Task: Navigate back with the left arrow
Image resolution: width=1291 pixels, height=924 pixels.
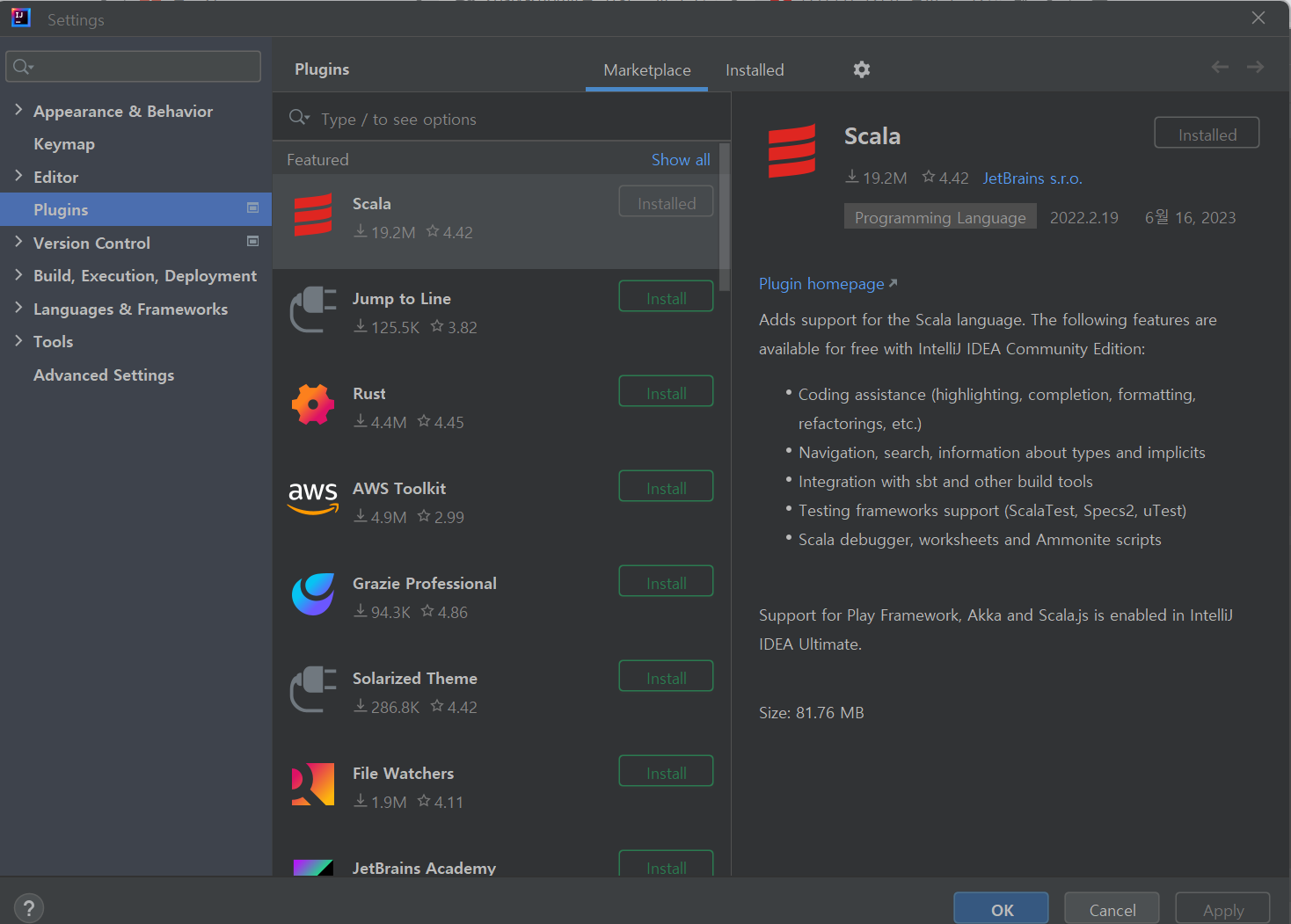Action: 1220,67
